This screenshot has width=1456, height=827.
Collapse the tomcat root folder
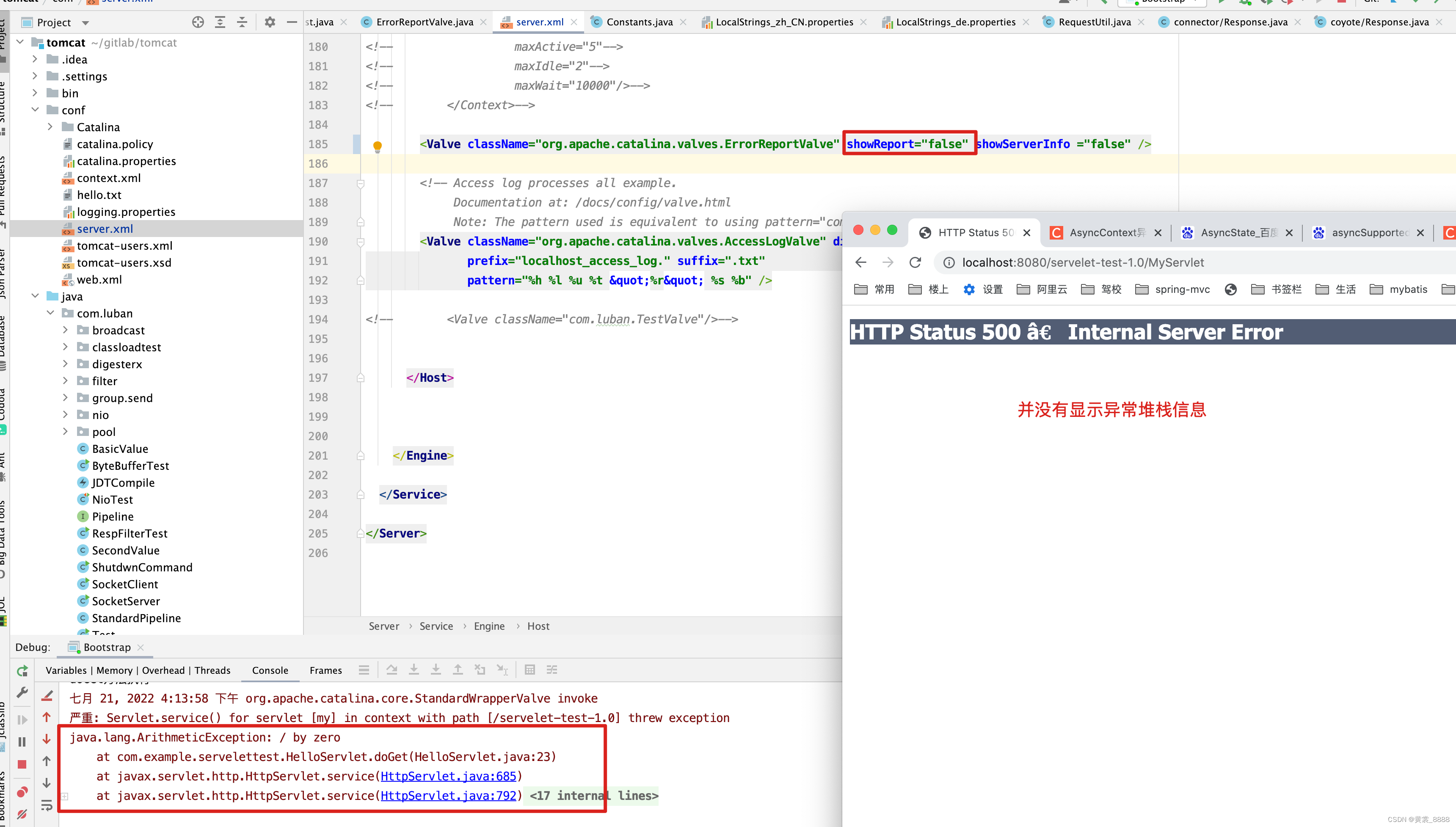pyautogui.click(x=20, y=42)
